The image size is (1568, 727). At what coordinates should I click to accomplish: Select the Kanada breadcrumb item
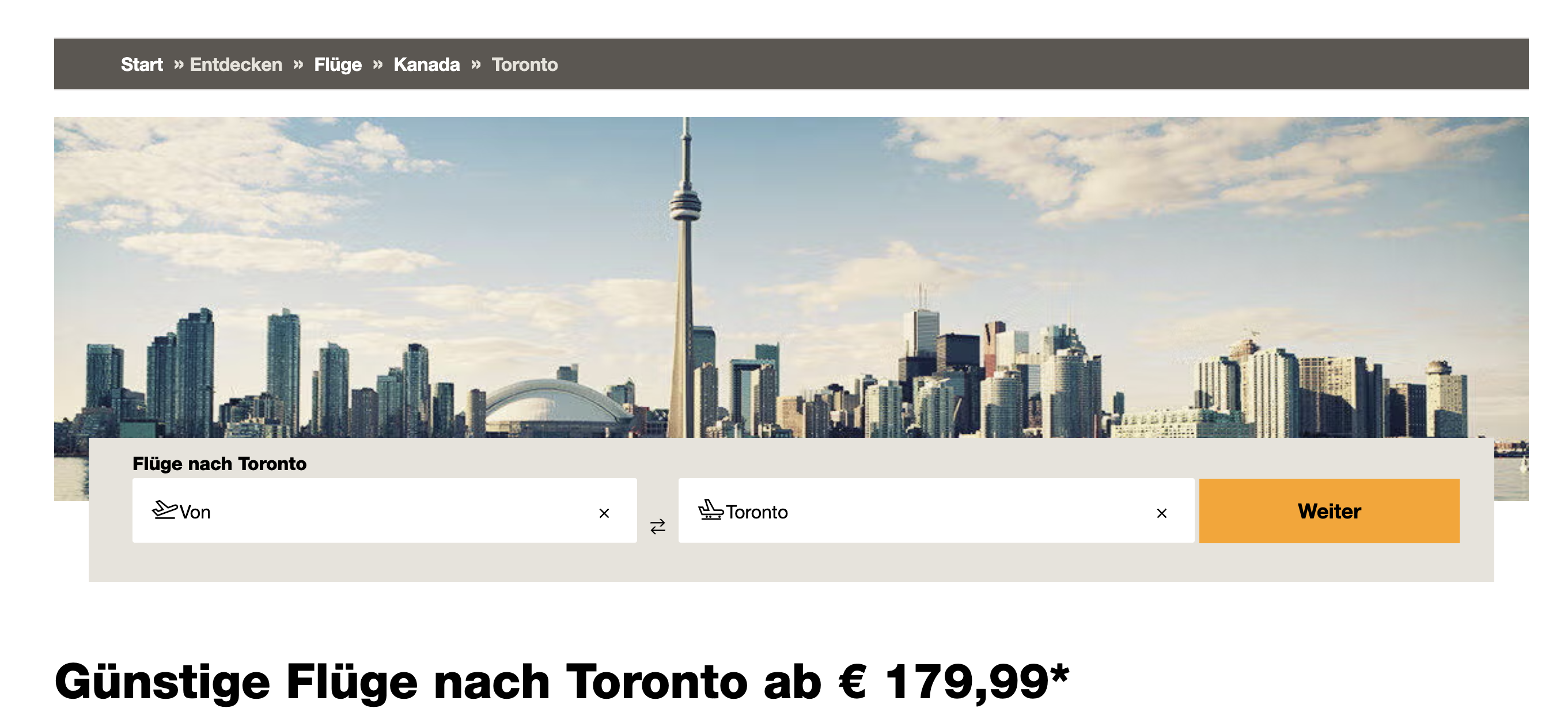(x=427, y=65)
